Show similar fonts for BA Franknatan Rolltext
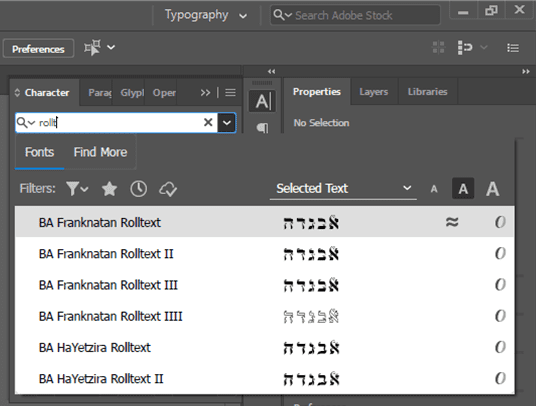536x406 pixels. [452, 222]
